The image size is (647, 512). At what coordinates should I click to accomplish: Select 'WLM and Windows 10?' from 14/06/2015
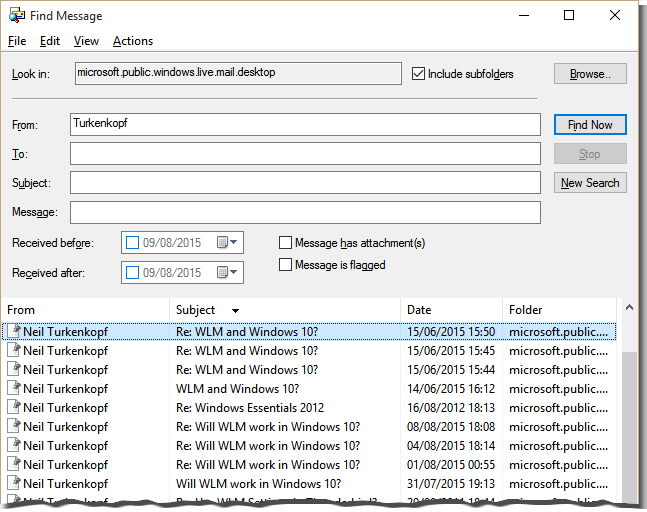(237, 389)
